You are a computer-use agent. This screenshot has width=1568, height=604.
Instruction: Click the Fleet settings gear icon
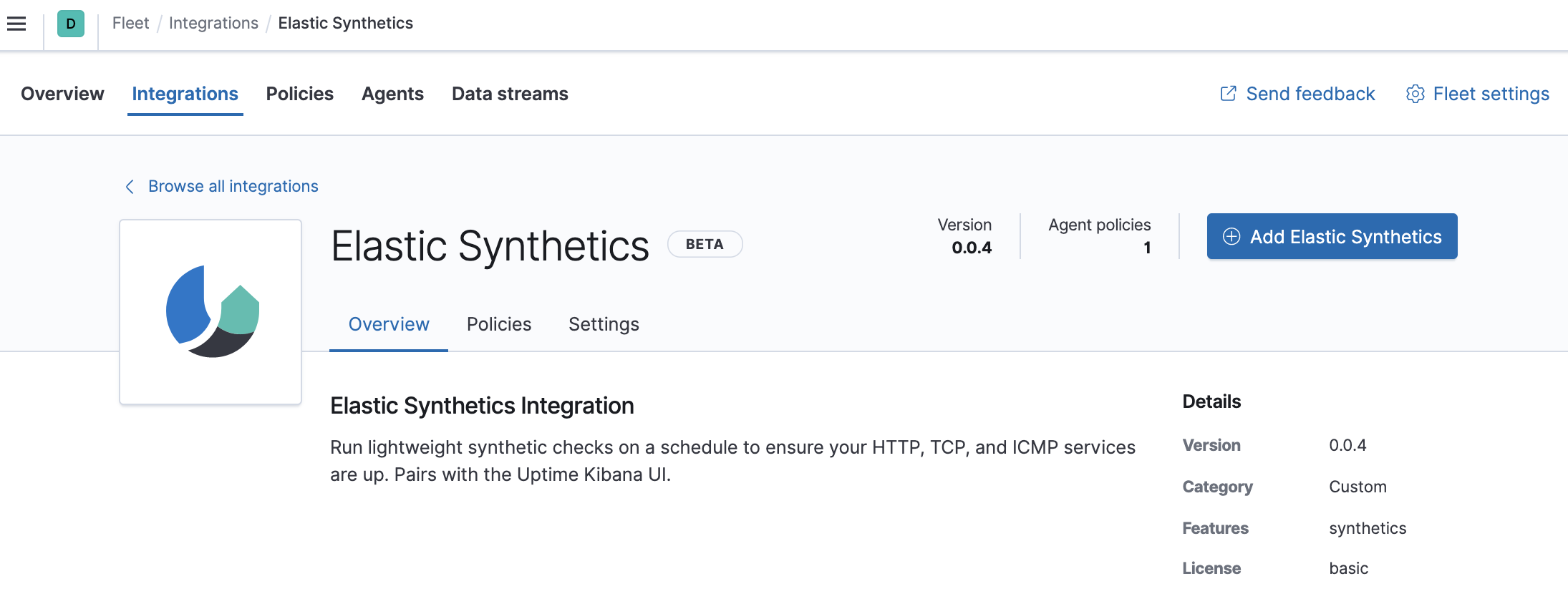pos(1415,94)
